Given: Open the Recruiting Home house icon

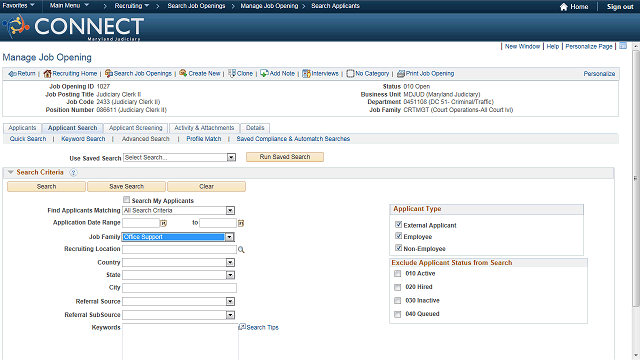Looking at the screenshot, I should click(47, 73).
